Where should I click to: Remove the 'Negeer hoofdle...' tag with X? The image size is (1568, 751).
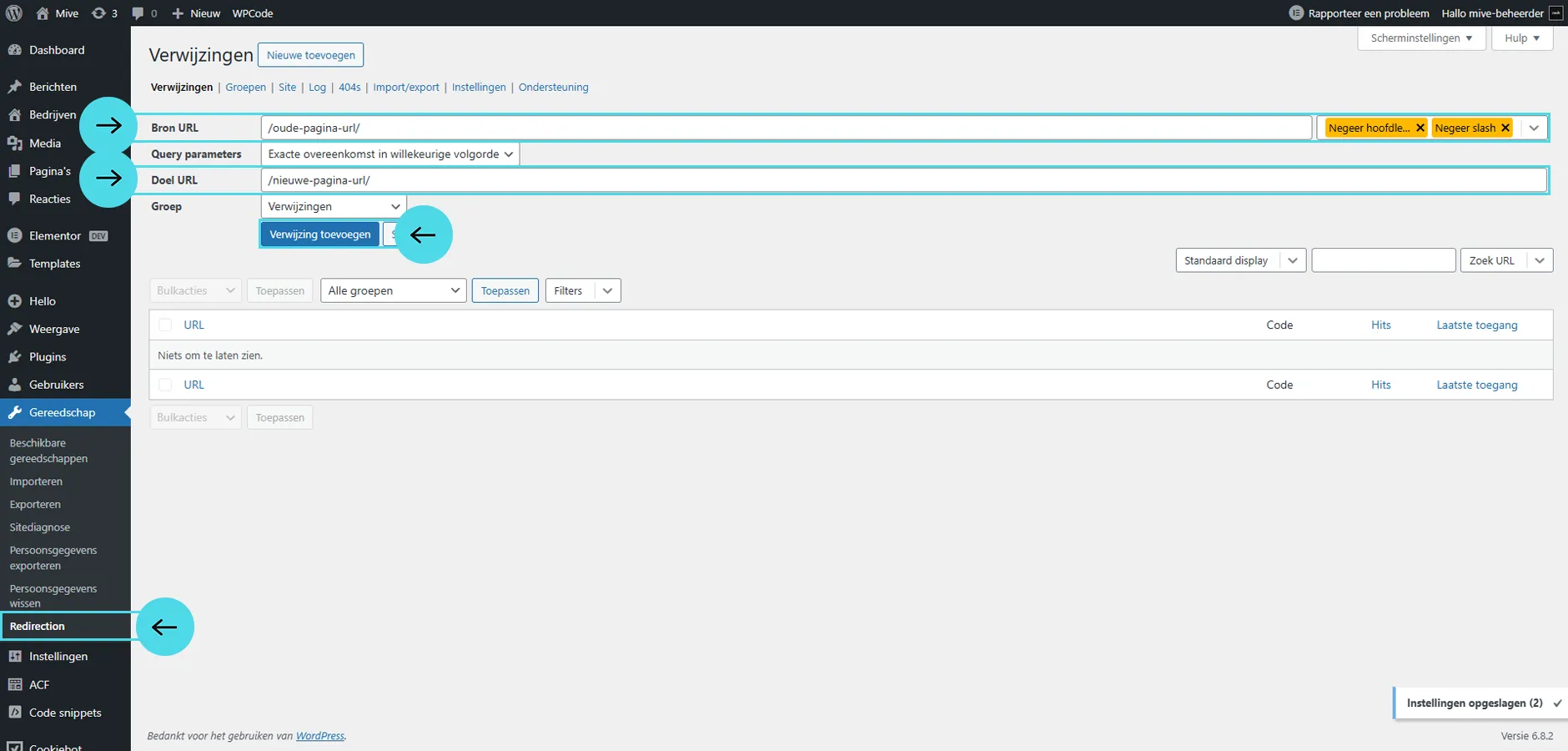pyautogui.click(x=1420, y=128)
